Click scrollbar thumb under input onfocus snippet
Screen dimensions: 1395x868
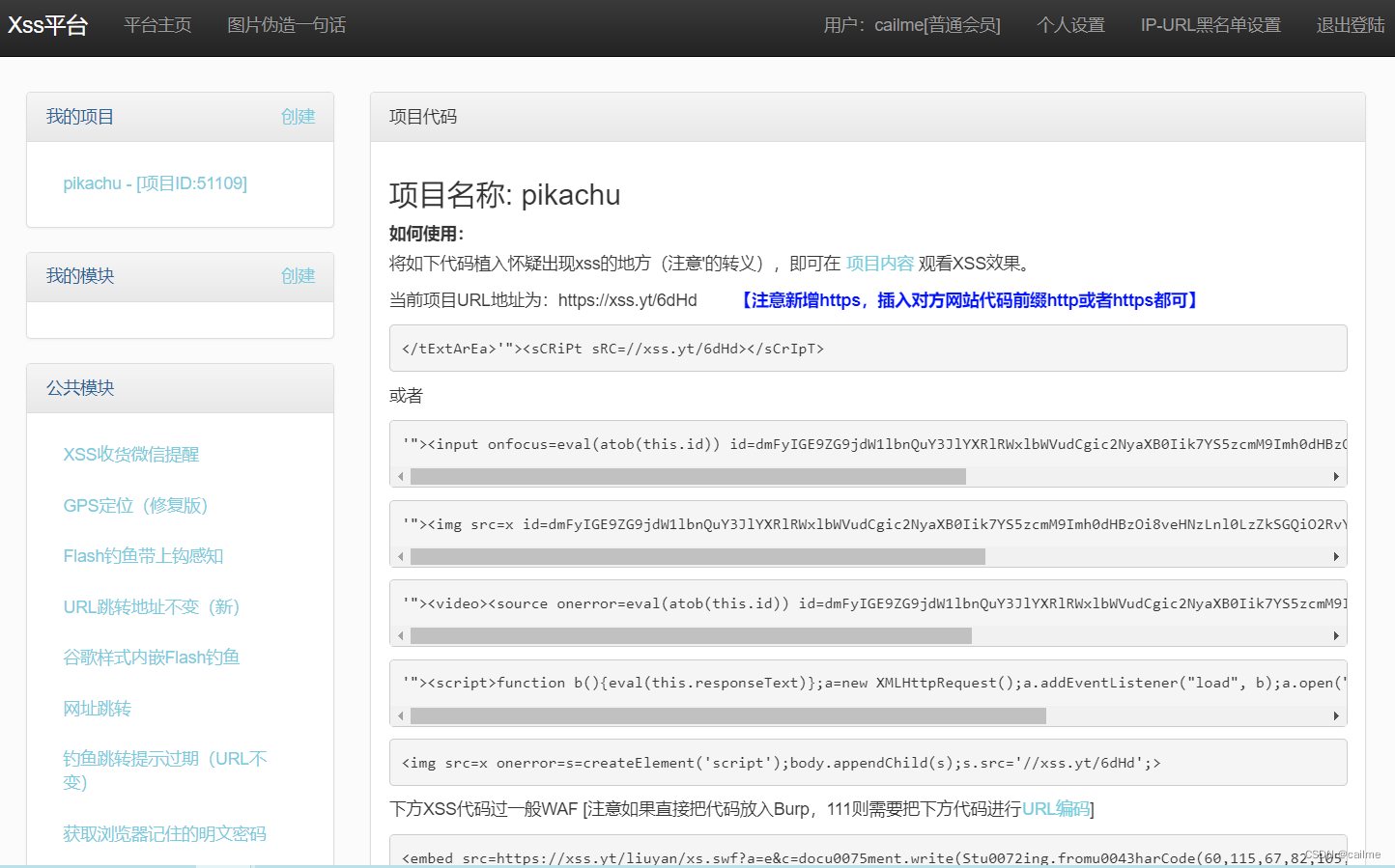click(x=688, y=477)
